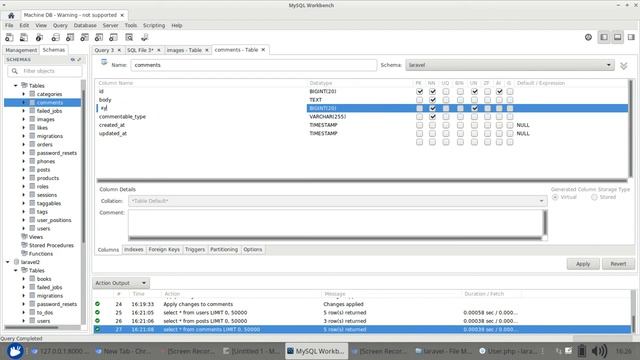
Task: Select the Stored storage radio button
Action: (594, 197)
